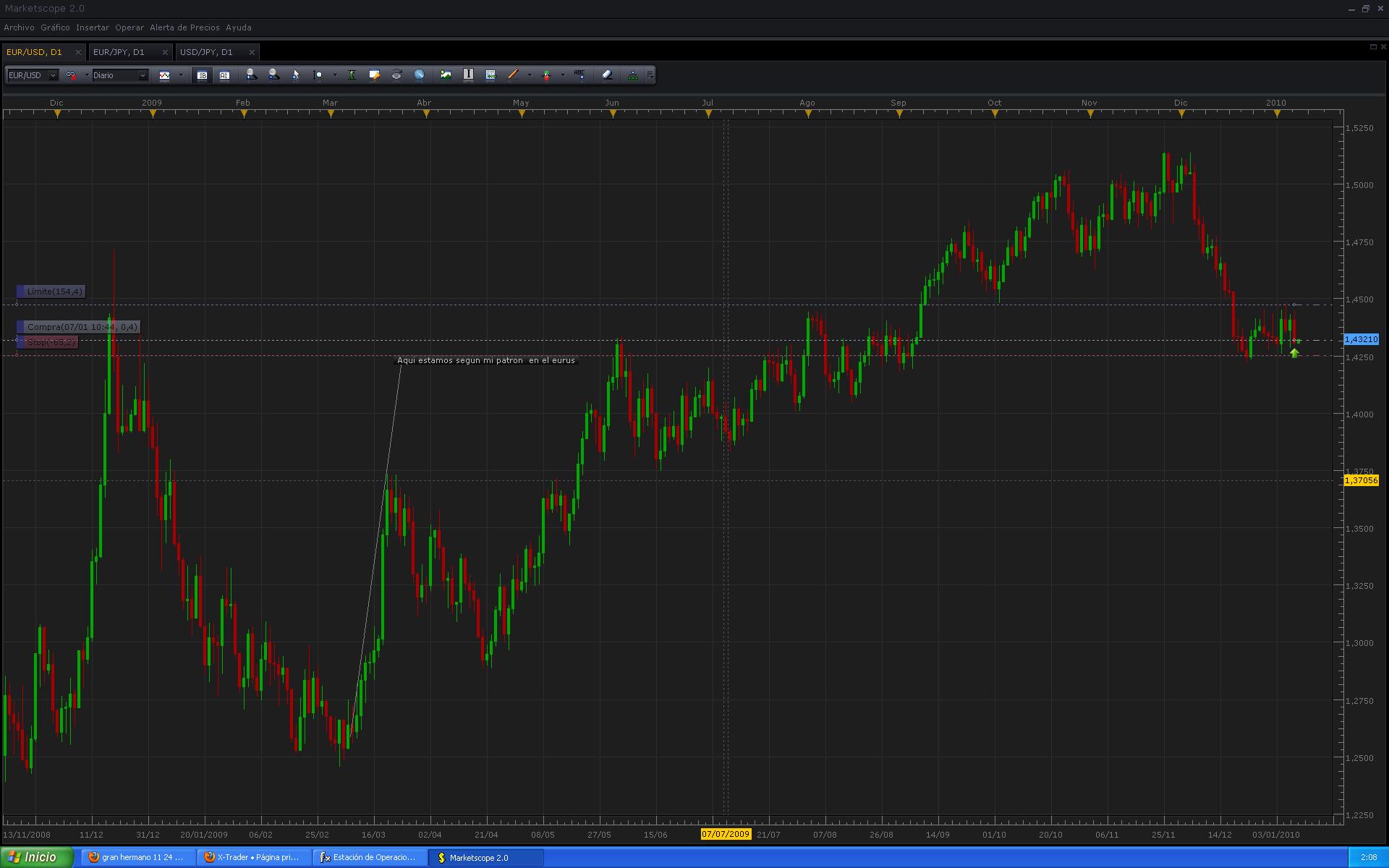Select the cursor pointer tool
The image size is (1389, 868).
[x=295, y=75]
